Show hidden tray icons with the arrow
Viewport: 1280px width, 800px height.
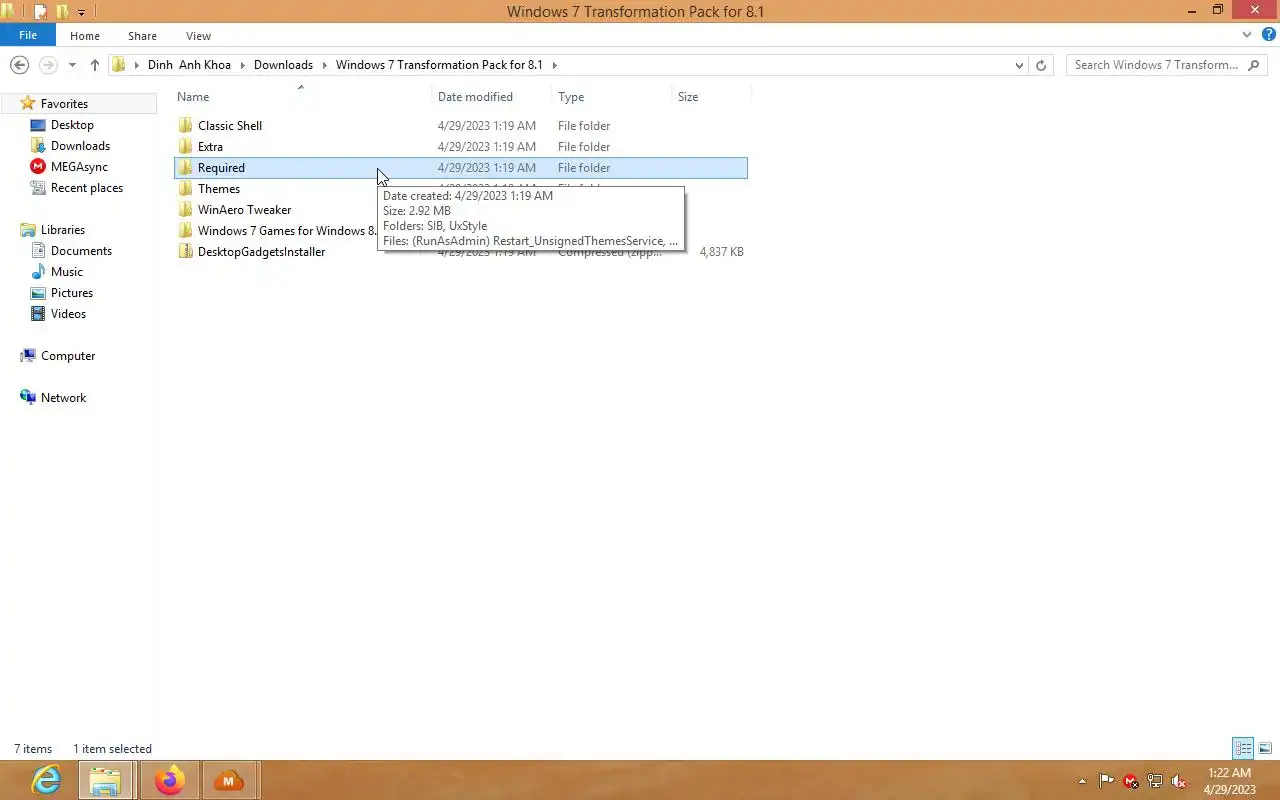(1082, 781)
